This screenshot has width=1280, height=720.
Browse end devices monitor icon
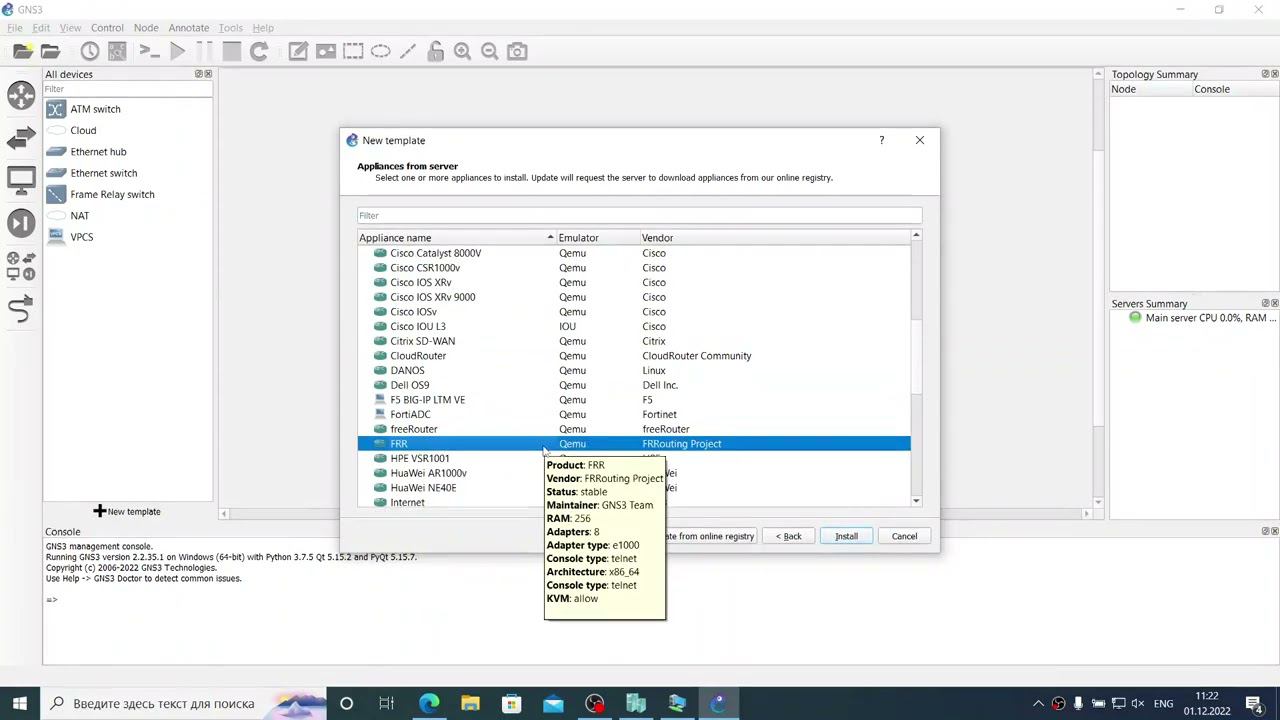pyautogui.click(x=21, y=181)
